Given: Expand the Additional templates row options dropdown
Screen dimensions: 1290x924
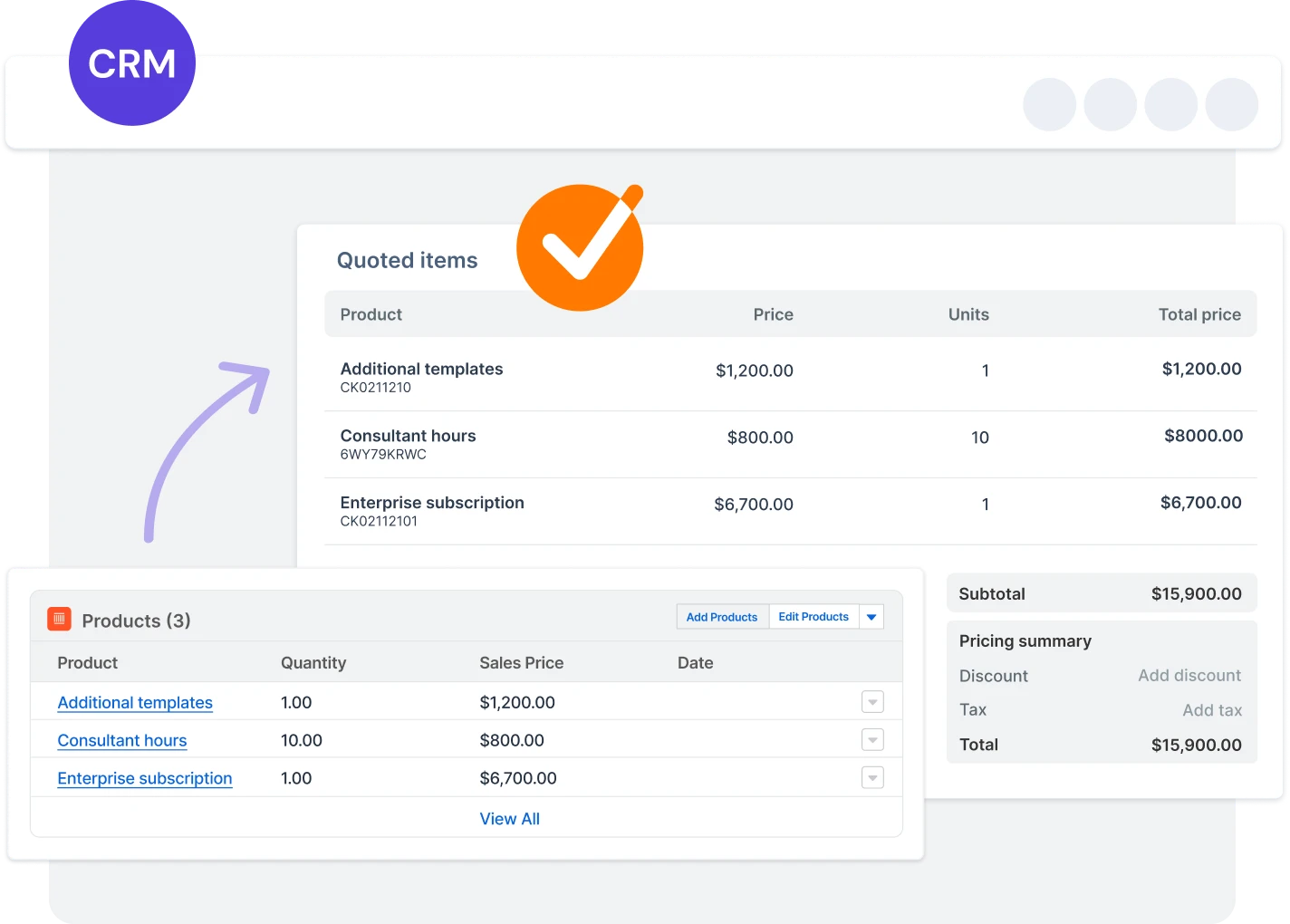Looking at the screenshot, I should point(871,701).
